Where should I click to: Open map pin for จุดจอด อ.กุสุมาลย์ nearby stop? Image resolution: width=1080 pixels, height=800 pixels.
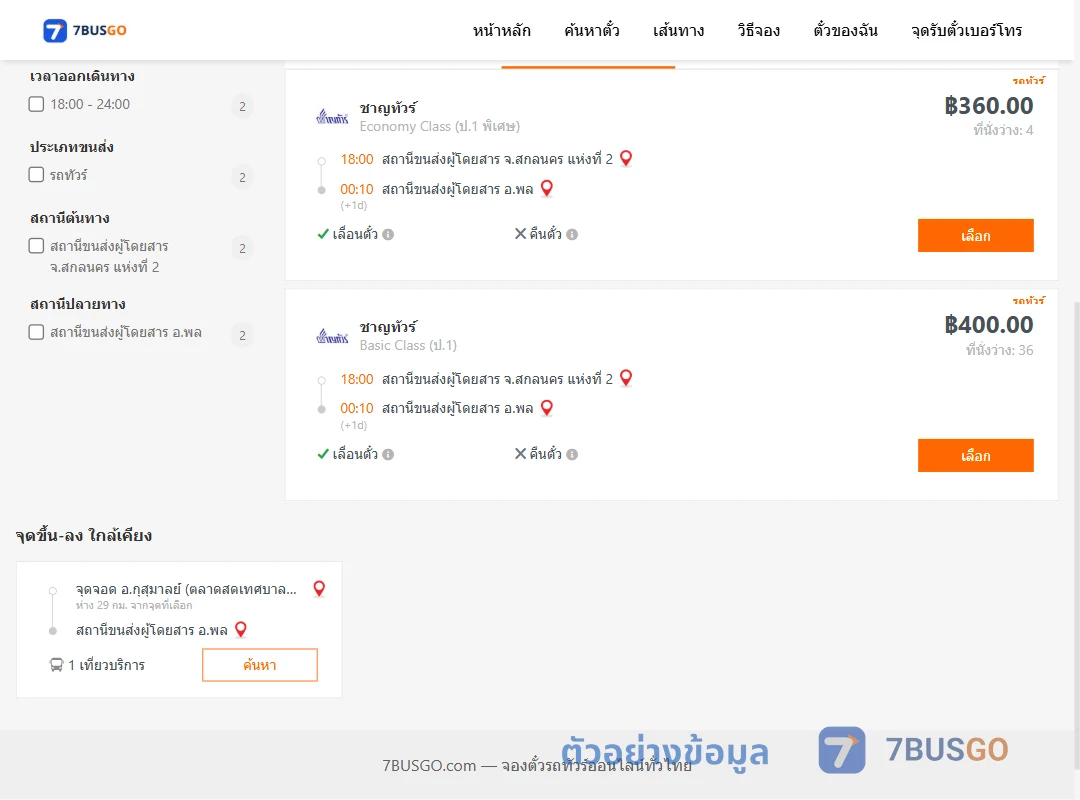coord(319,588)
